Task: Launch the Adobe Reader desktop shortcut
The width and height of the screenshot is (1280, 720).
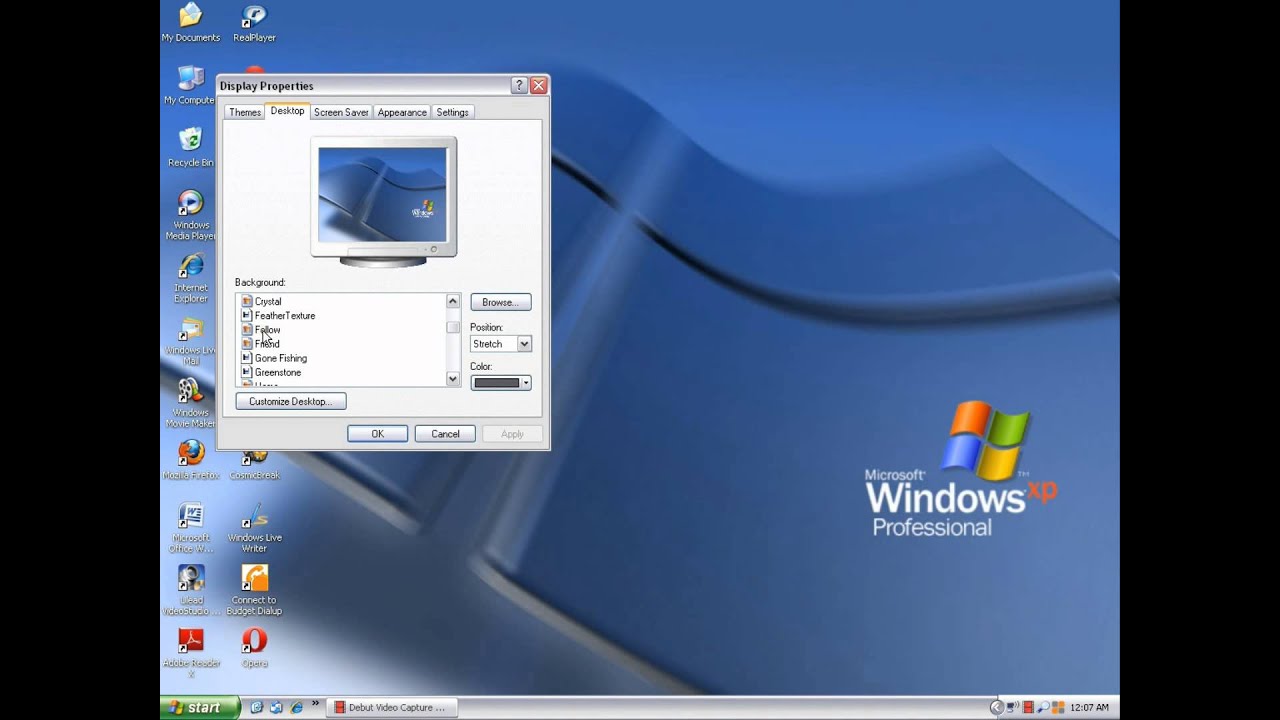Action: click(x=190, y=640)
